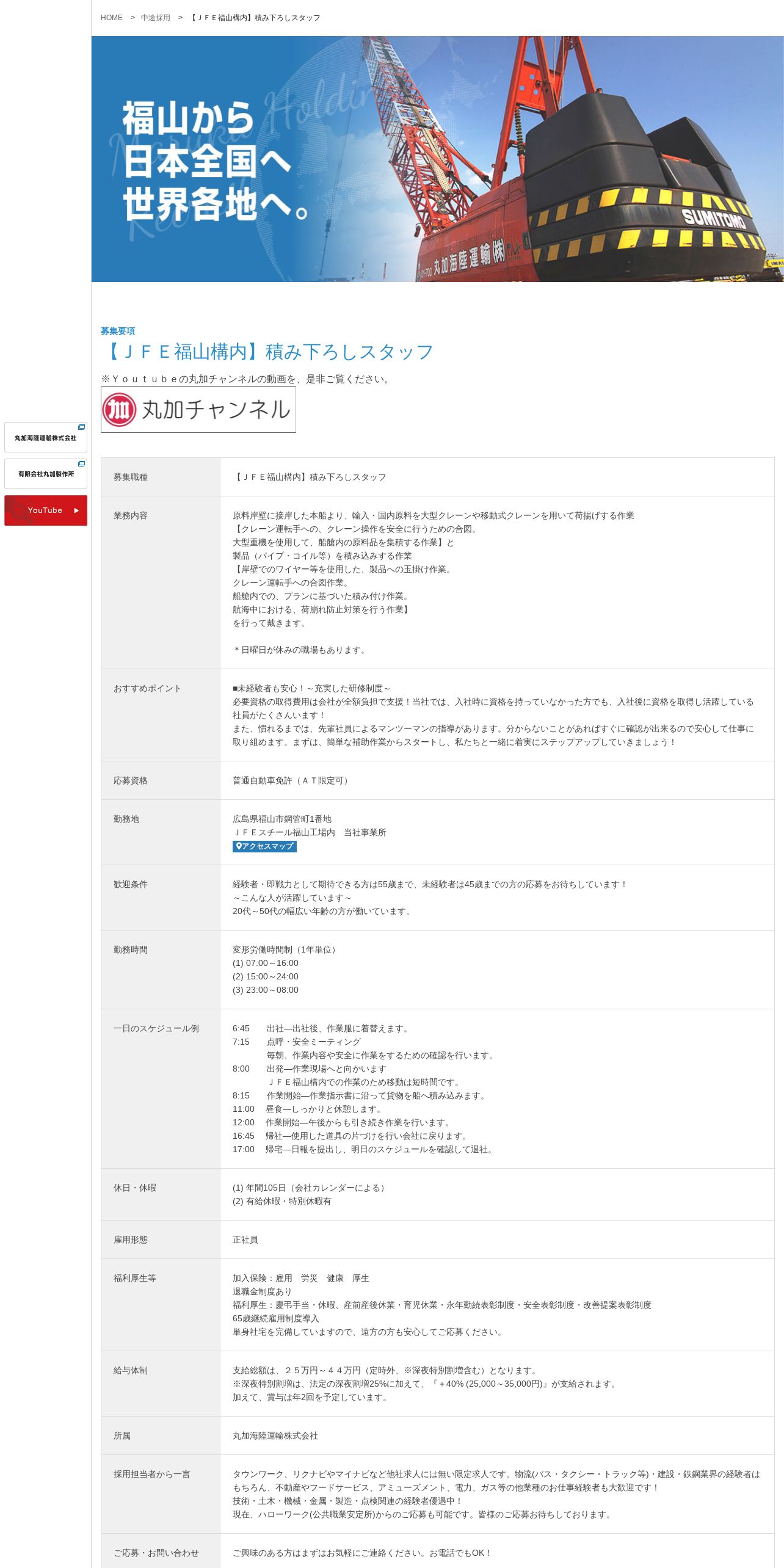Click the page heading 【ＪＦＥ福山構内】積み下ろしスタッフ
Viewport: 784px width, 1568px height.
tap(267, 352)
